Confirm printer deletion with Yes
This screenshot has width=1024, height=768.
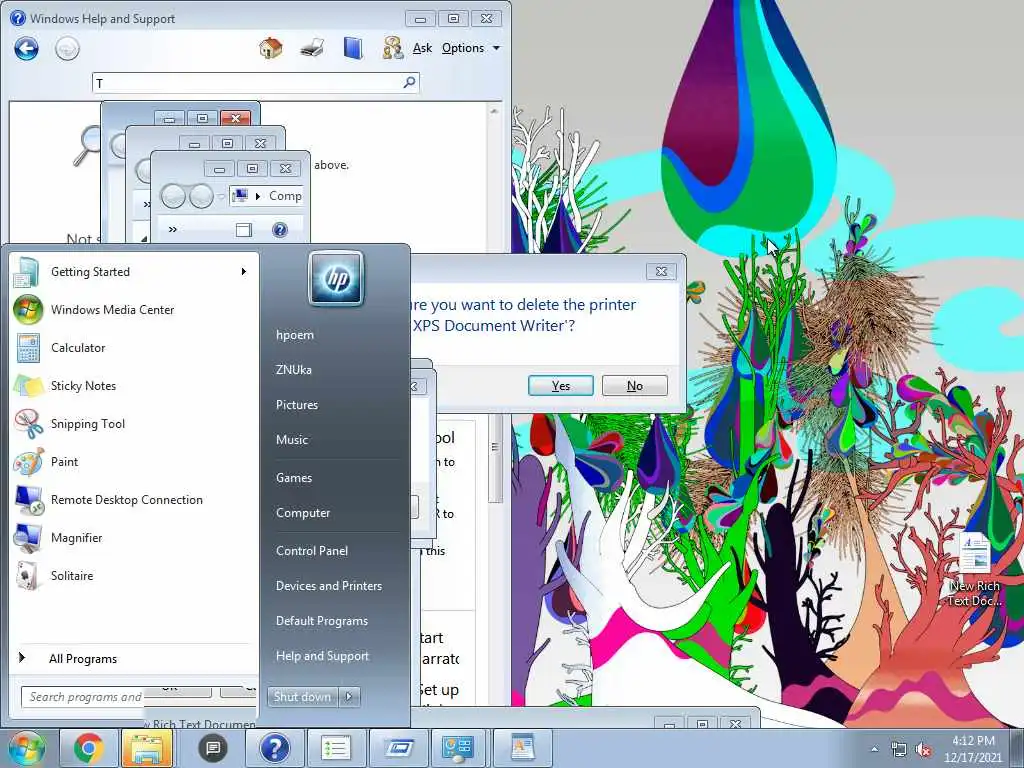(x=560, y=386)
